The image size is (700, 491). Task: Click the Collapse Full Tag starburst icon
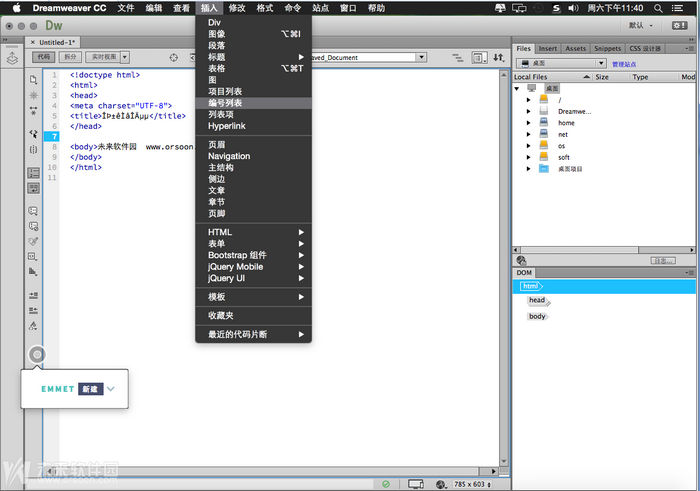33,95
